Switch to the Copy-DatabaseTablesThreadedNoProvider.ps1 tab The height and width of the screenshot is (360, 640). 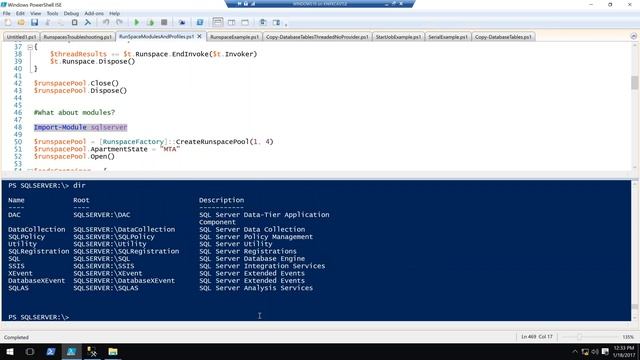tap(317, 37)
